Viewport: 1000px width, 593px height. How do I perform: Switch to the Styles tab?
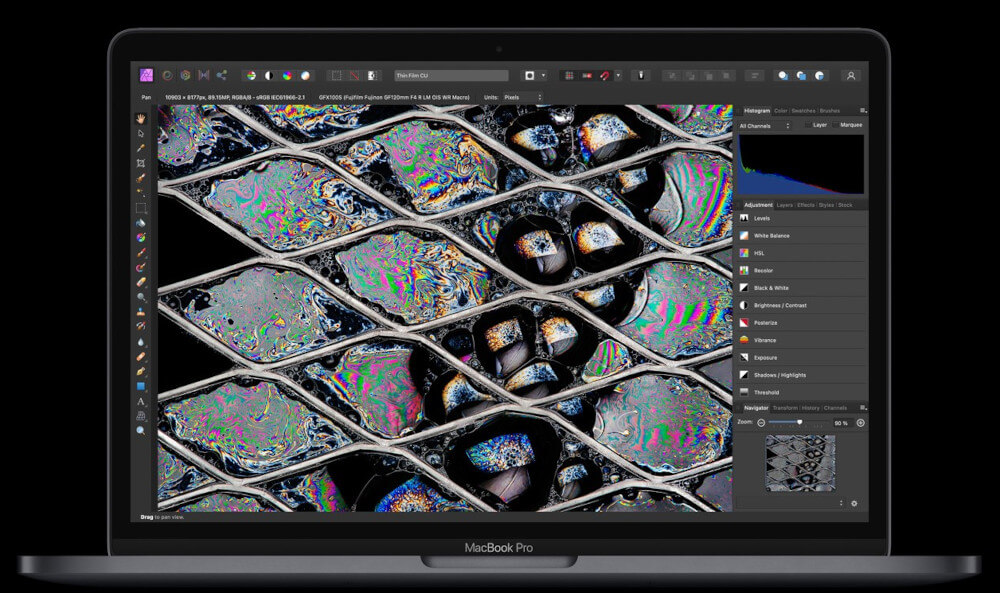(x=826, y=205)
